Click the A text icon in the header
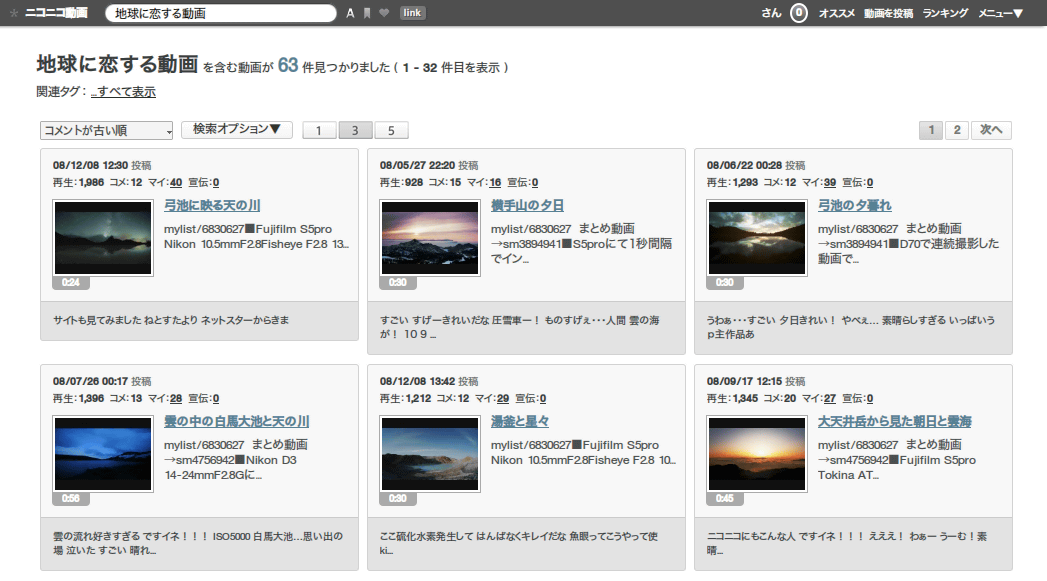Screen dimensions: 1047x581 pyautogui.click(x=350, y=13)
